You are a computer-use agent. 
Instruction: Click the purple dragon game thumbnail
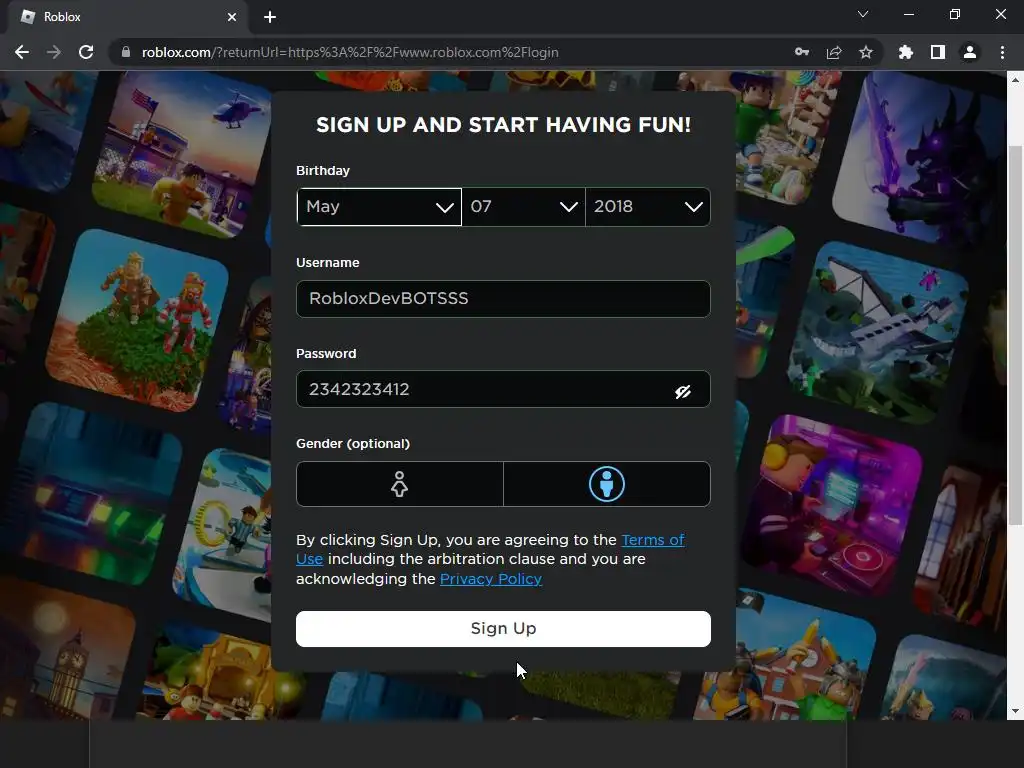[x=921, y=160]
